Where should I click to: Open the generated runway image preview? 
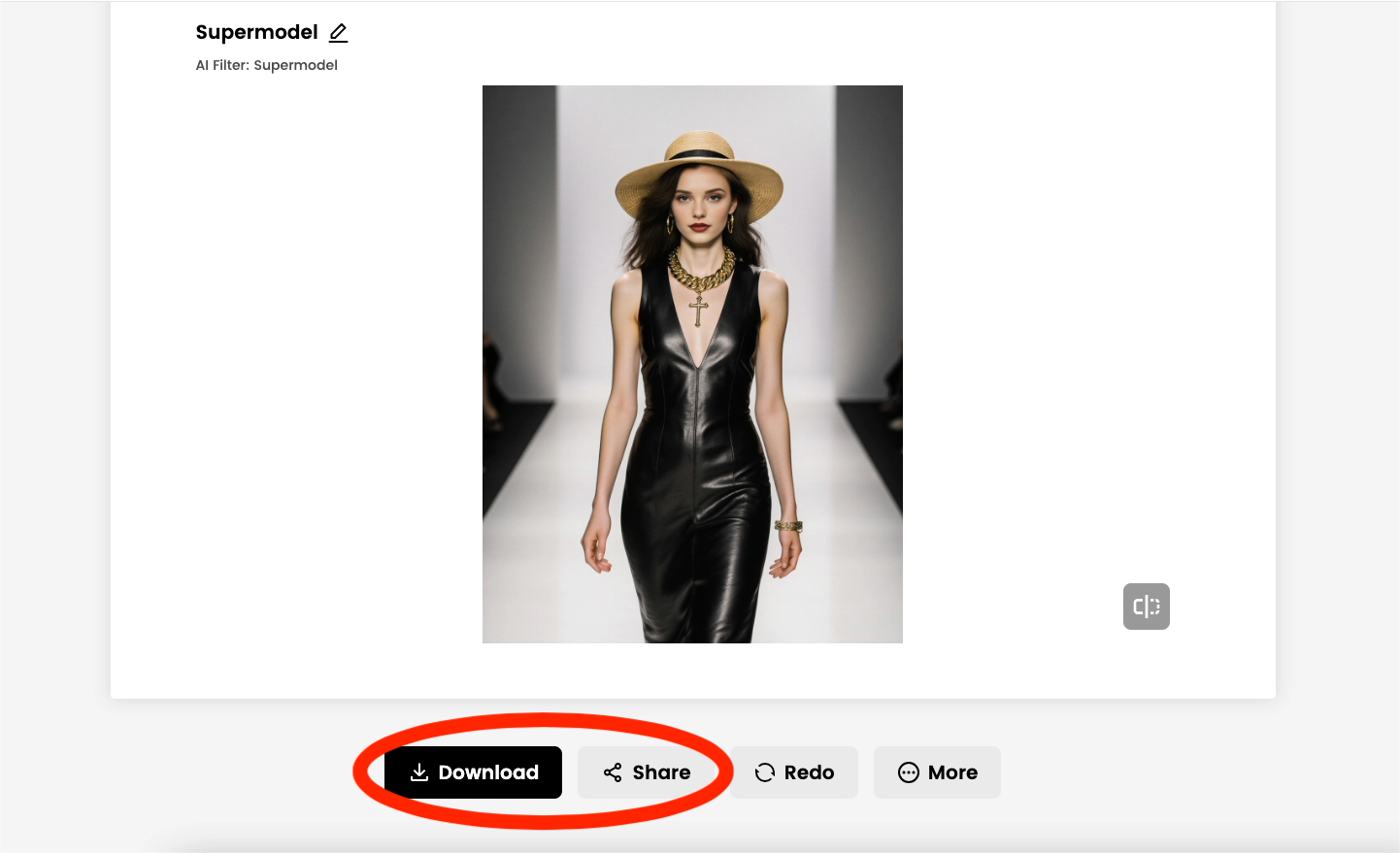[x=692, y=364]
